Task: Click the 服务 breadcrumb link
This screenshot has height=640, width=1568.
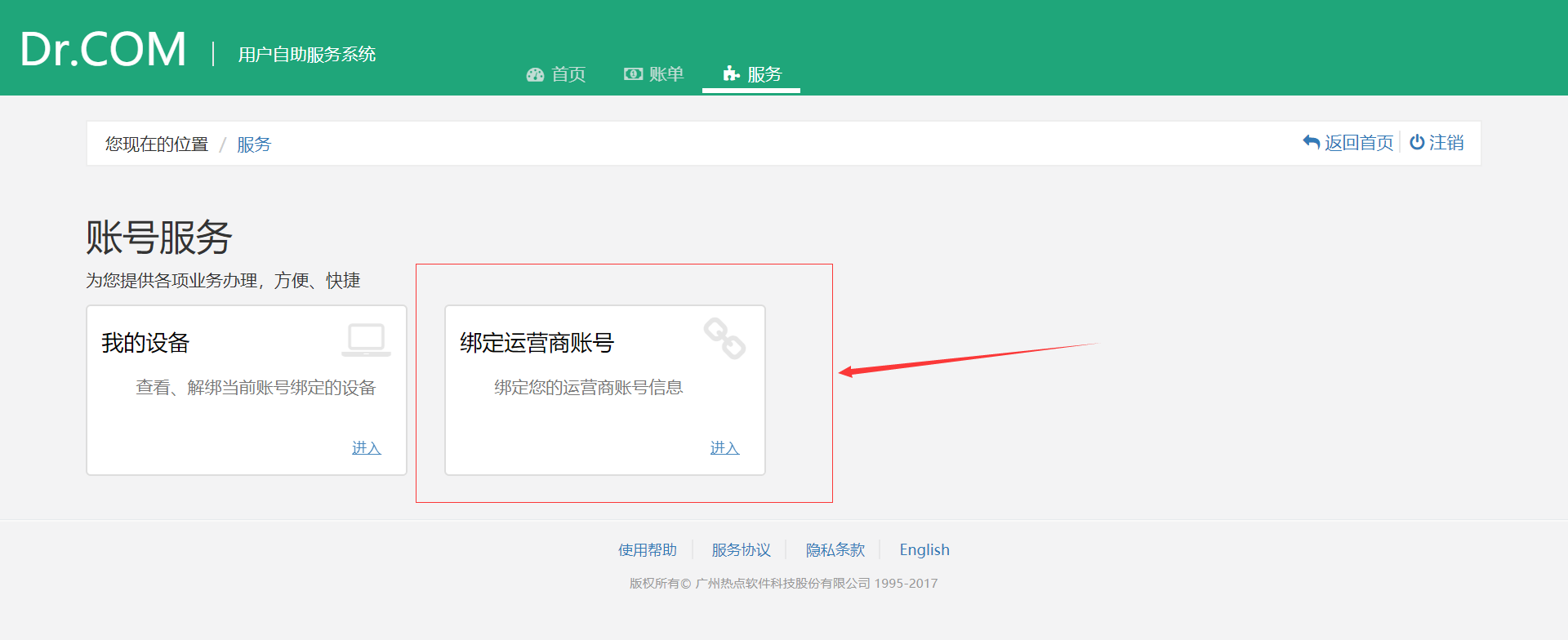Action: 254,144
